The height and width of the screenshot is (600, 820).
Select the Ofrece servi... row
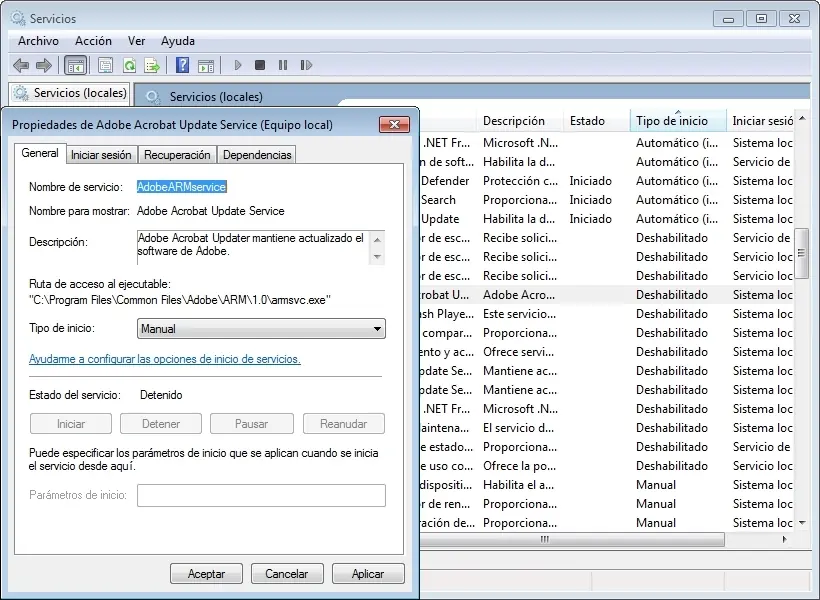coord(607,352)
